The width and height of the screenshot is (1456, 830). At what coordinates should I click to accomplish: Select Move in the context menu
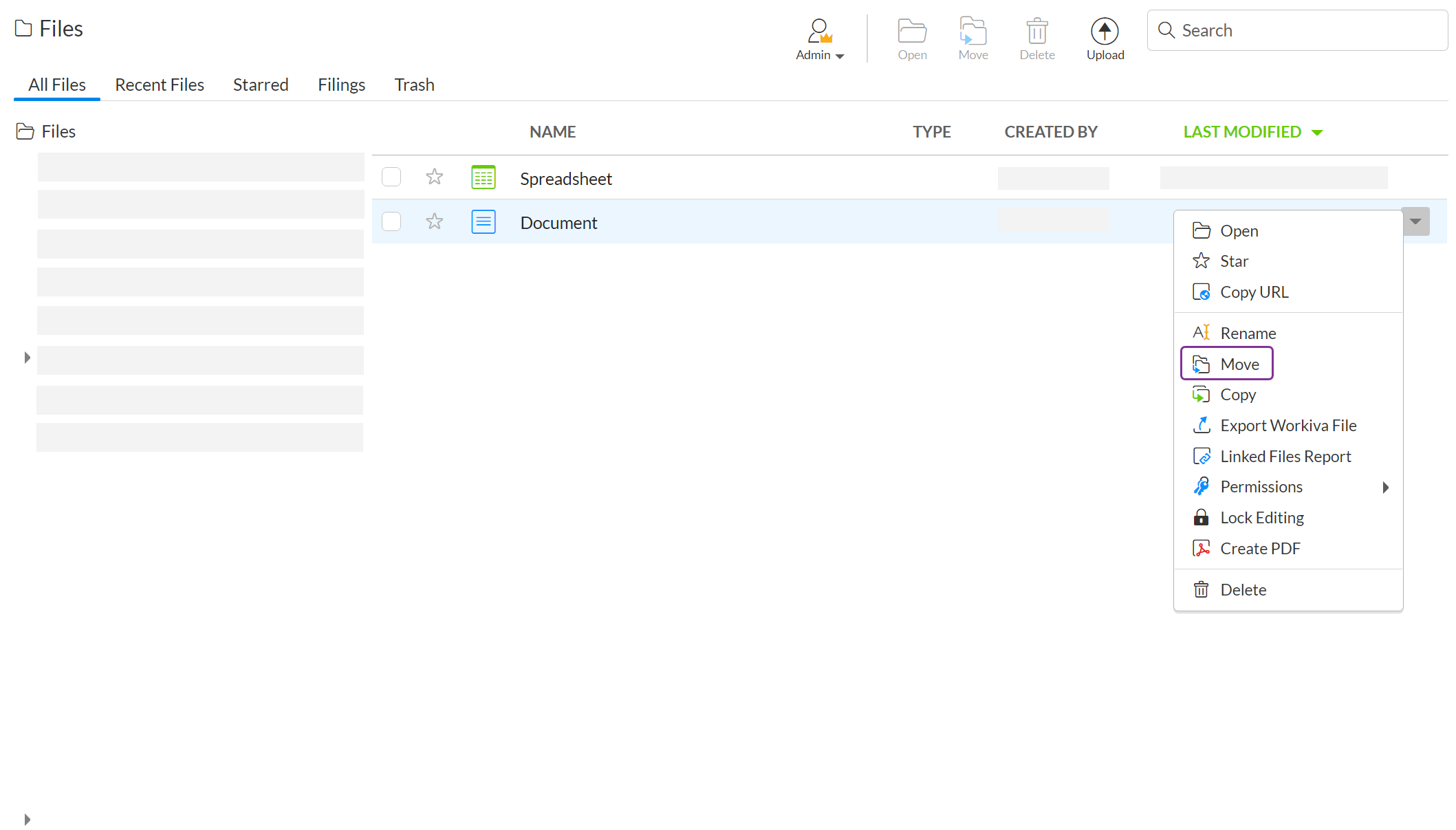pyautogui.click(x=1239, y=364)
